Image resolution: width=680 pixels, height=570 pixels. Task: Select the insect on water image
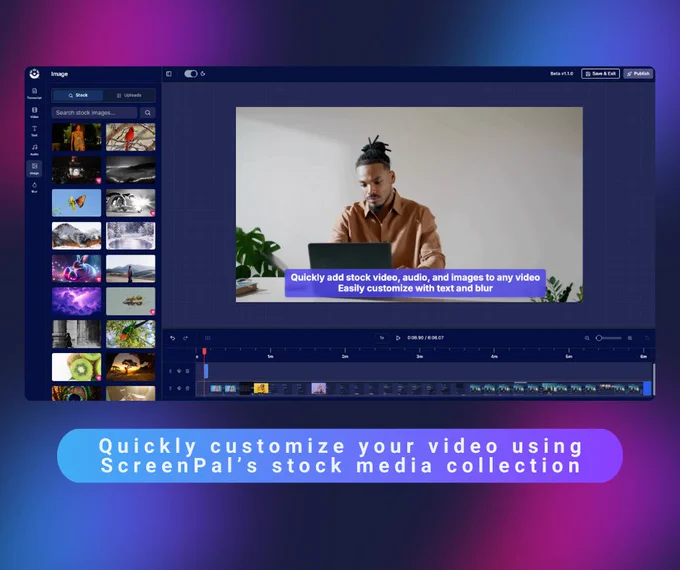[131, 301]
